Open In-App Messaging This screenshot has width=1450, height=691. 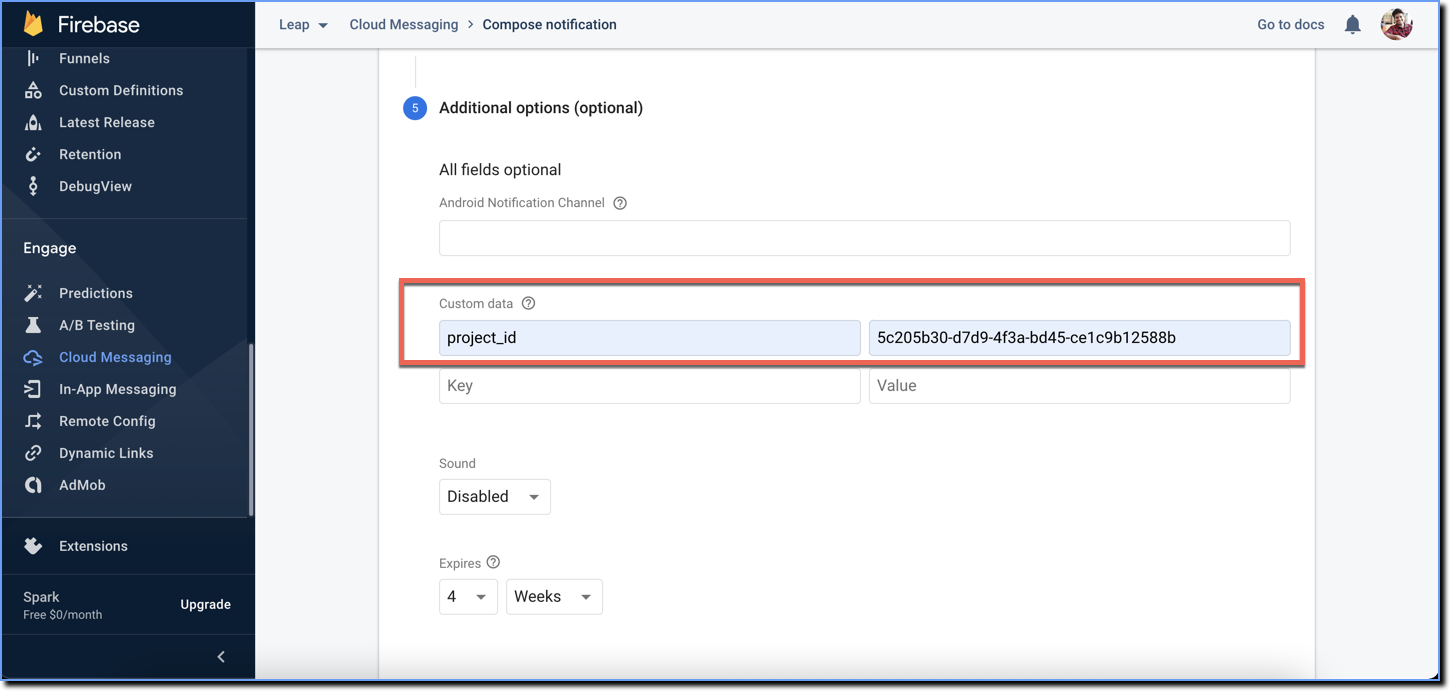tap(117, 389)
